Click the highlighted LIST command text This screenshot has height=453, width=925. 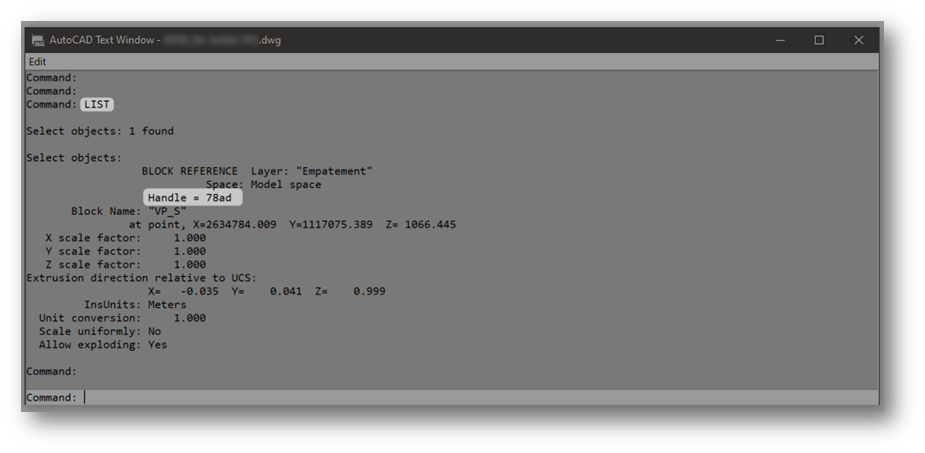(97, 104)
